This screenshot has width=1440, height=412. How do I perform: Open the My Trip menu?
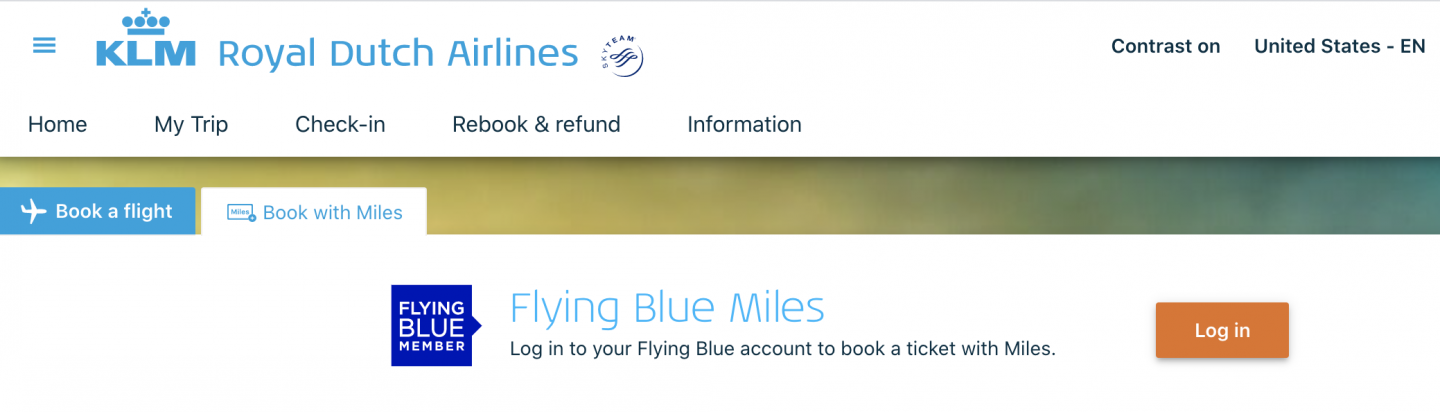click(x=191, y=125)
